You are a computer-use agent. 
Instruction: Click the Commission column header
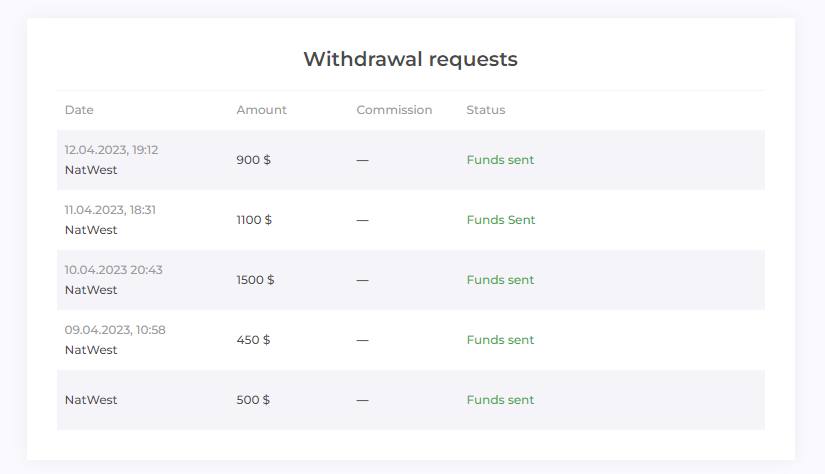[394, 110]
